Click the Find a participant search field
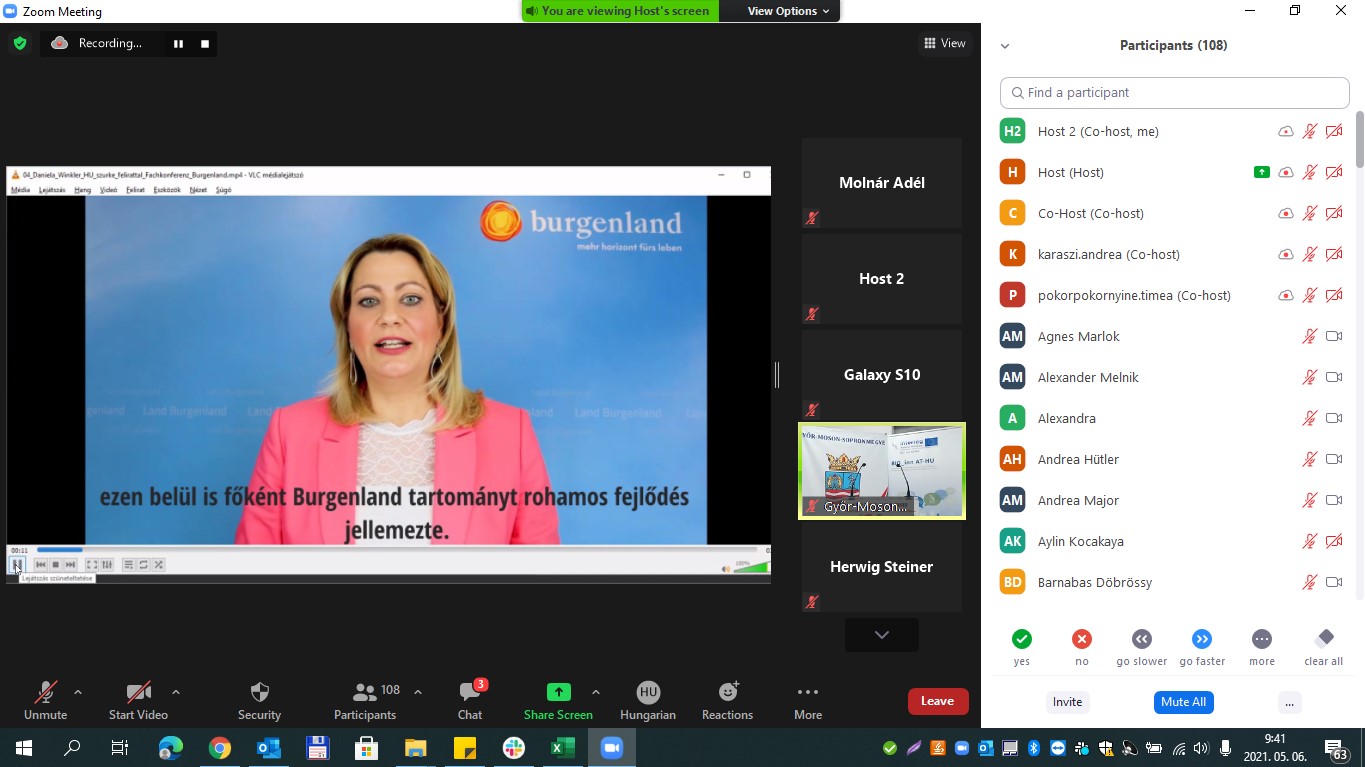The image size is (1365, 767). click(x=1175, y=92)
